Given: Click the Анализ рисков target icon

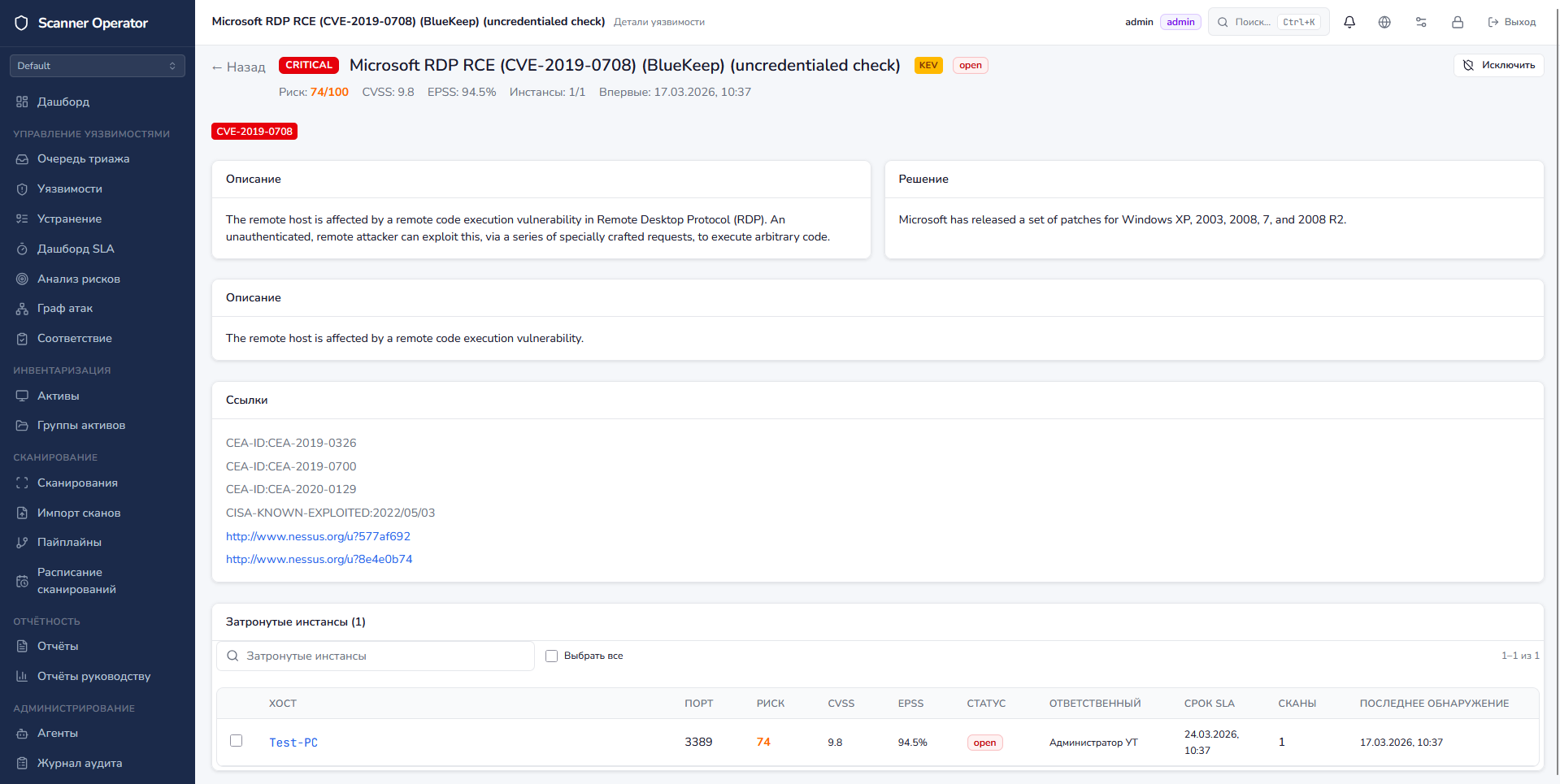Looking at the screenshot, I should pos(22,279).
